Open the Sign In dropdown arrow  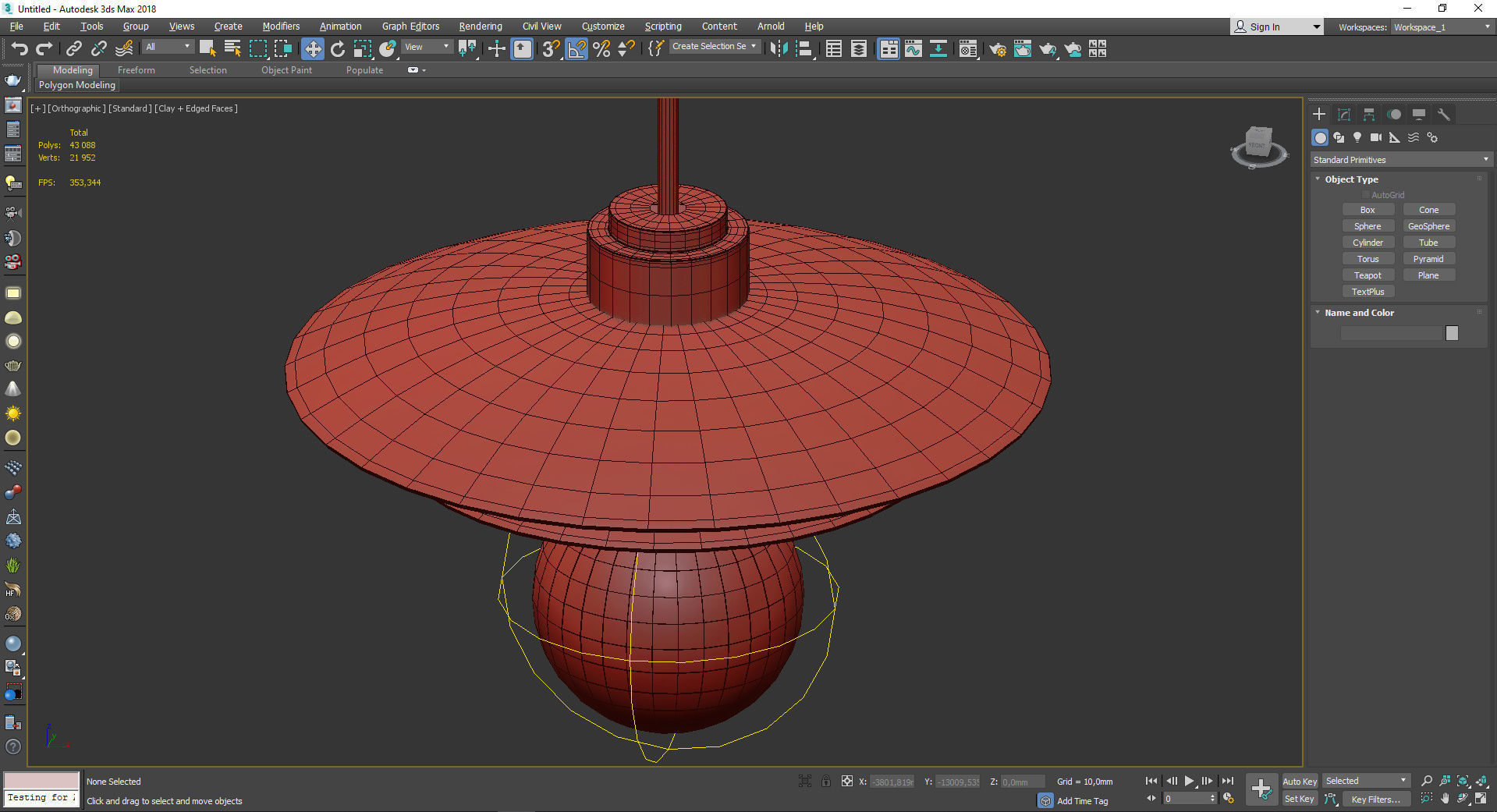(x=1317, y=27)
